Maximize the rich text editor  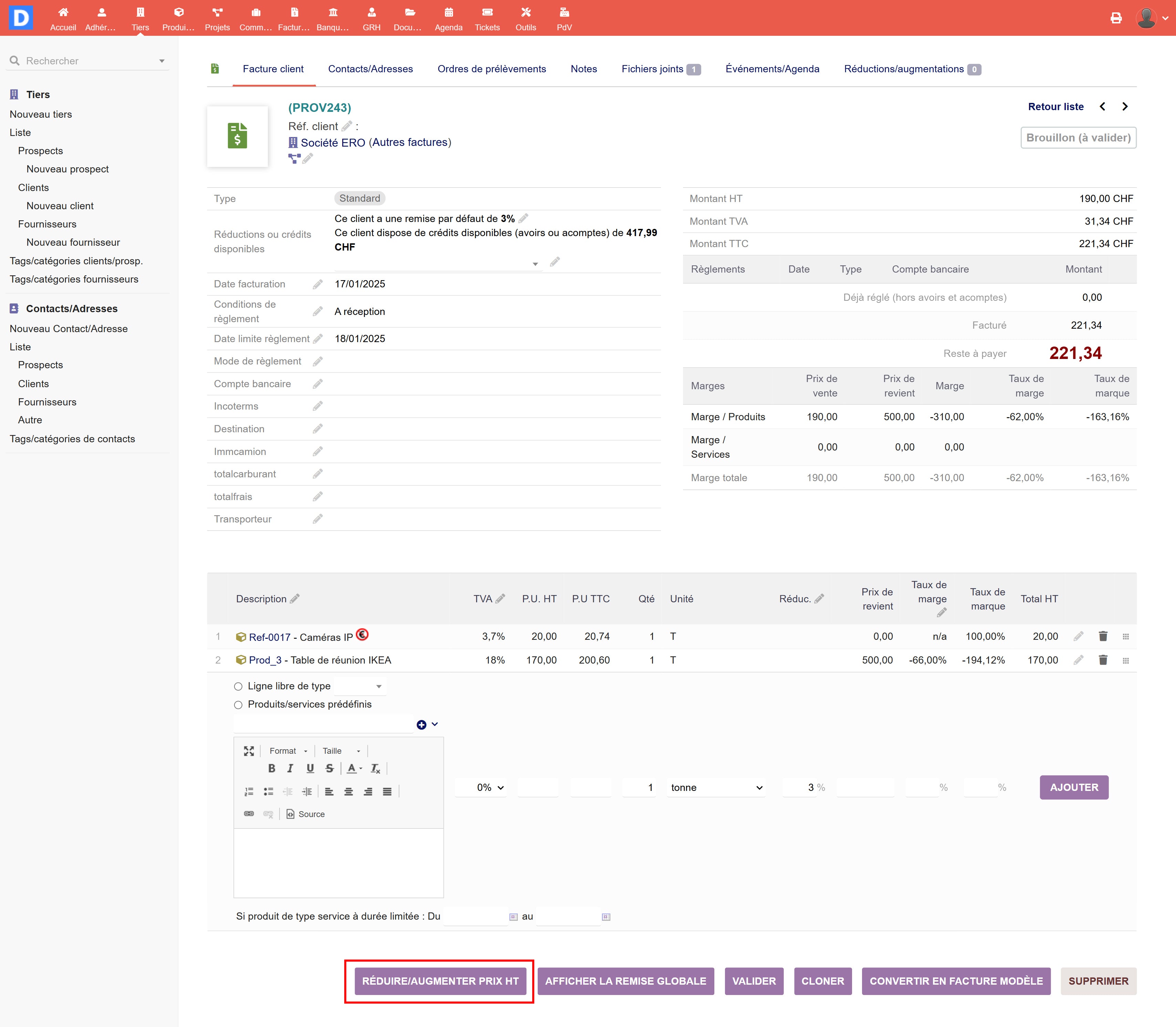[249, 751]
